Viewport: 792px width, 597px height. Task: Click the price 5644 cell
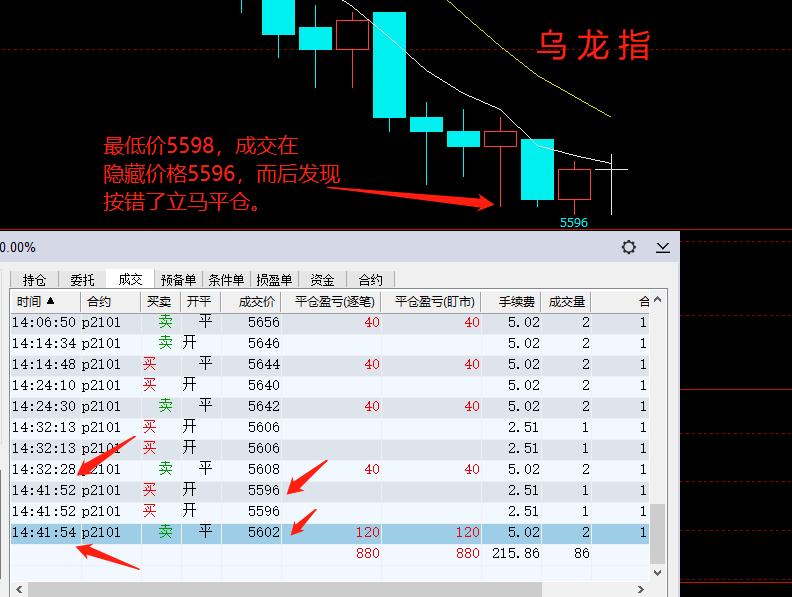pyautogui.click(x=263, y=364)
